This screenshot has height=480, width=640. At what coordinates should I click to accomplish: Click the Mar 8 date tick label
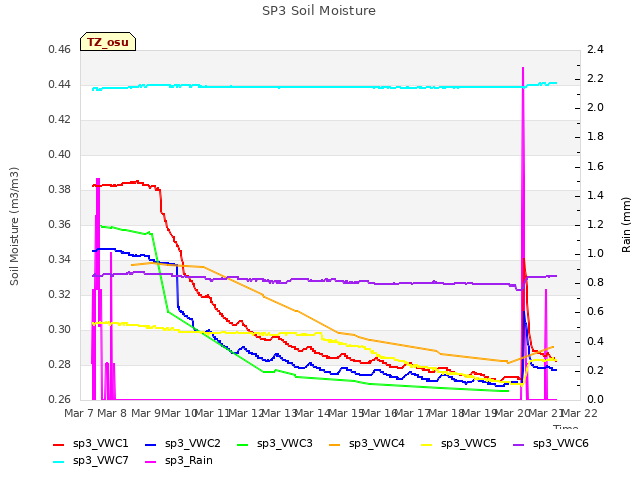tap(112, 413)
